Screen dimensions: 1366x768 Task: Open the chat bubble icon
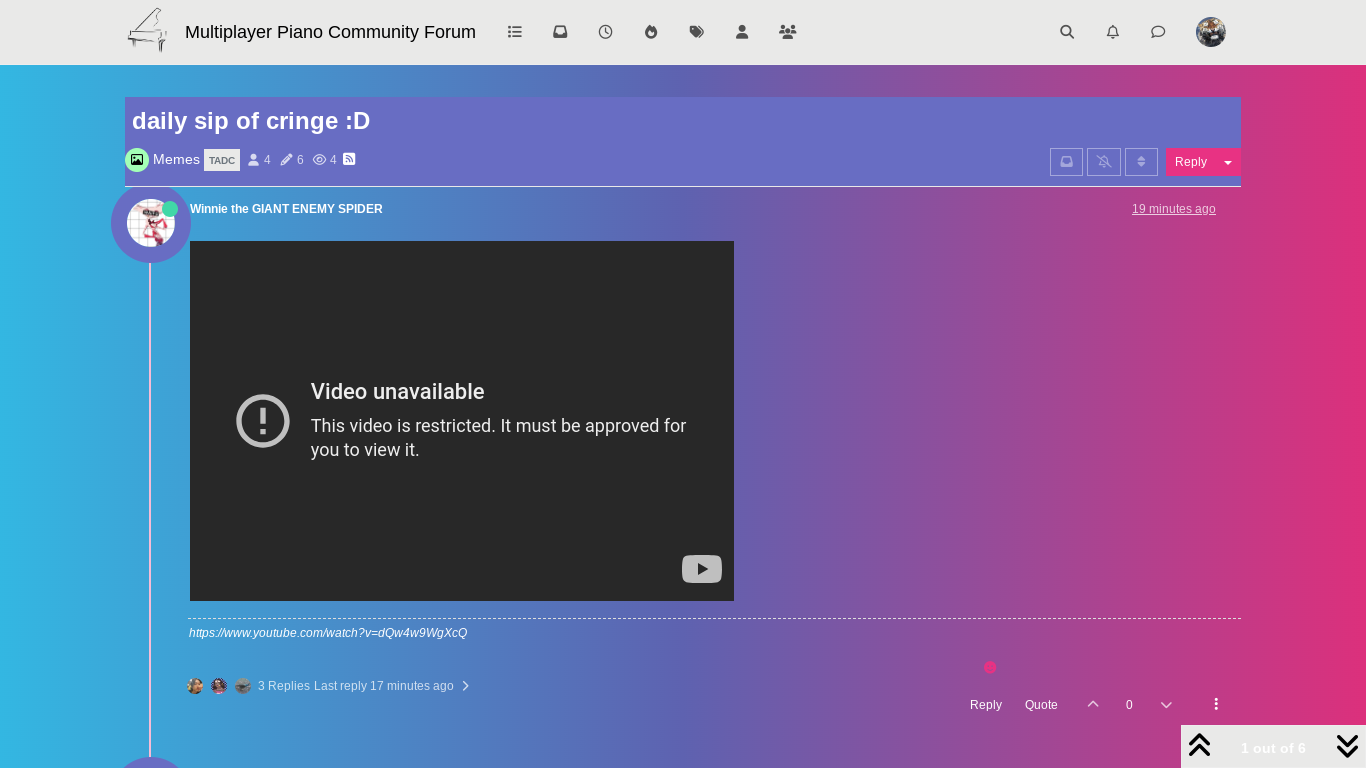1158,32
